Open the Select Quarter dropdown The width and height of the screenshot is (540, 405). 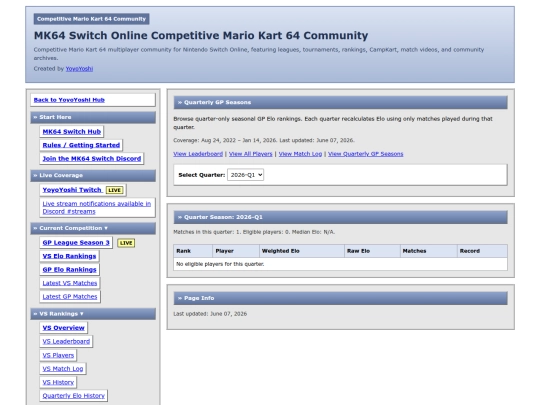point(245,175)
